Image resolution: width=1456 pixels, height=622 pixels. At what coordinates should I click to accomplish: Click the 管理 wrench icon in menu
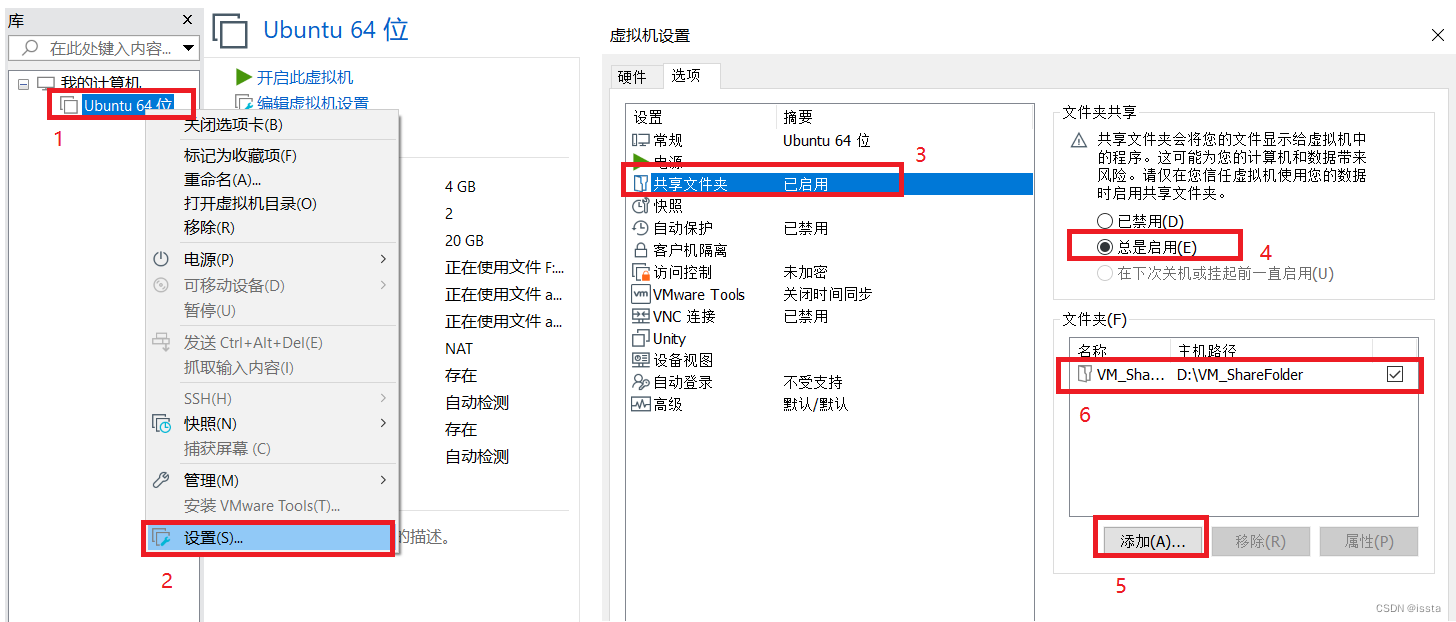161,480
